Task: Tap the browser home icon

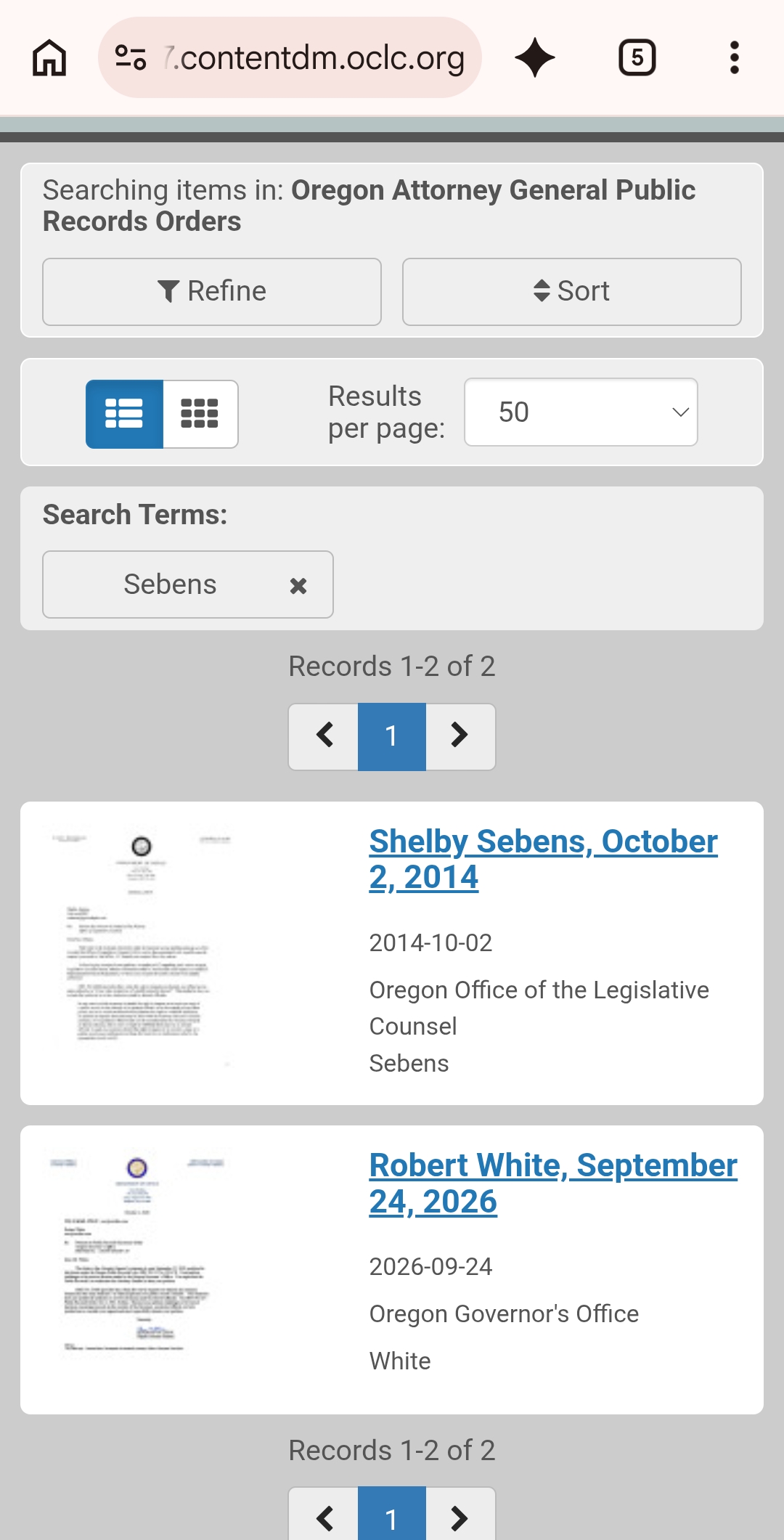Action: click(49, 57)
